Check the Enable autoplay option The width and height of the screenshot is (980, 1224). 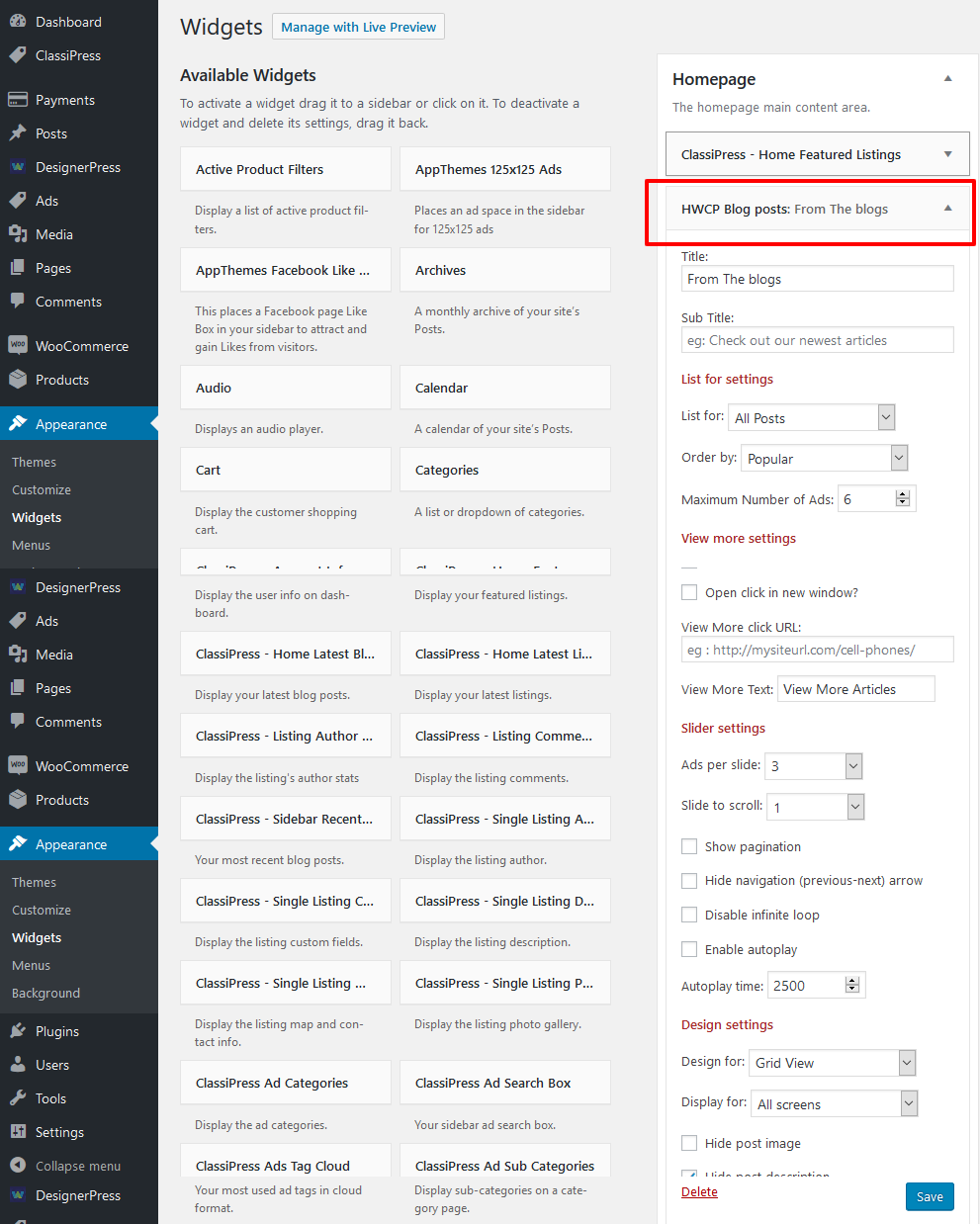689,949
